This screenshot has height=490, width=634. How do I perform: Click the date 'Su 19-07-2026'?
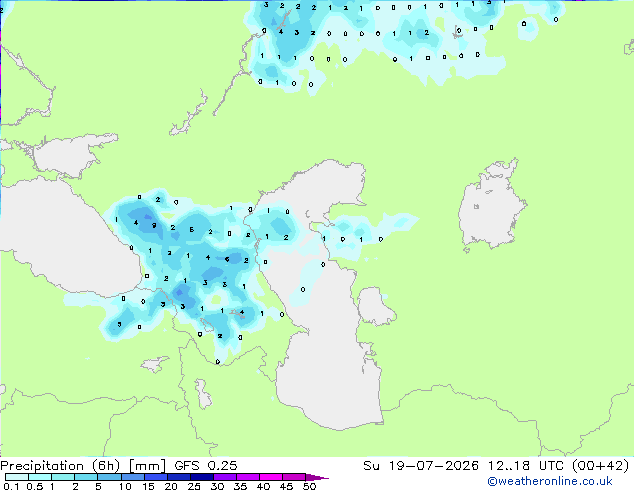tap(421, 466)
